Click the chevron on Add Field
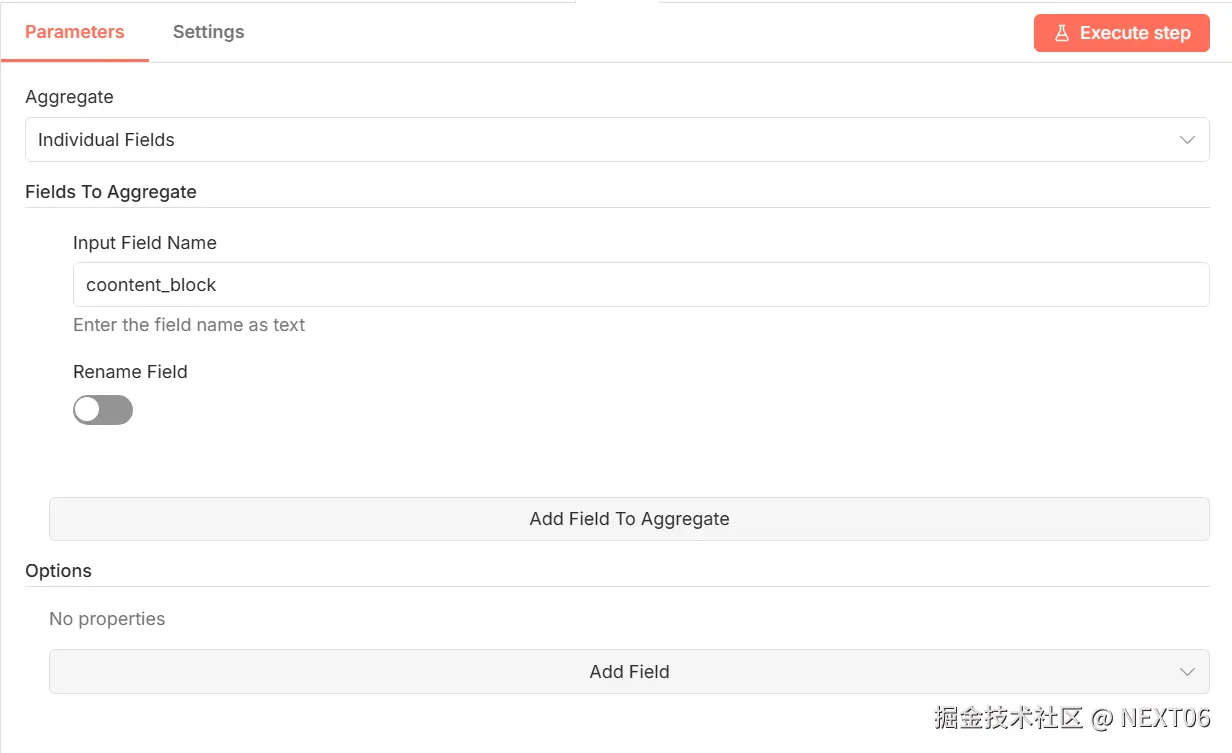This screenshot has height=753, width=1232. click(1187, 672)
